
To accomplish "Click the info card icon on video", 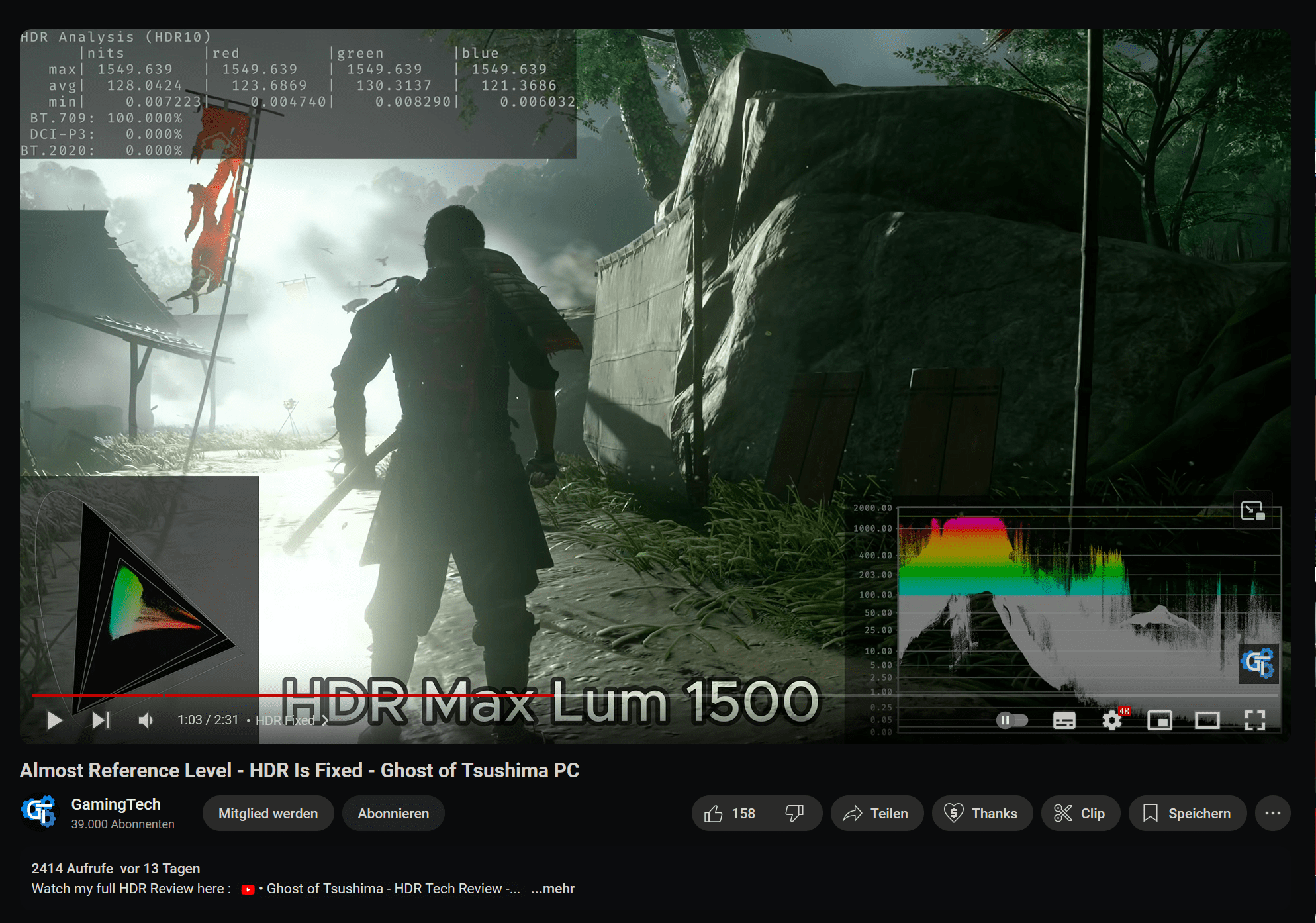I will coord(1252,510).
